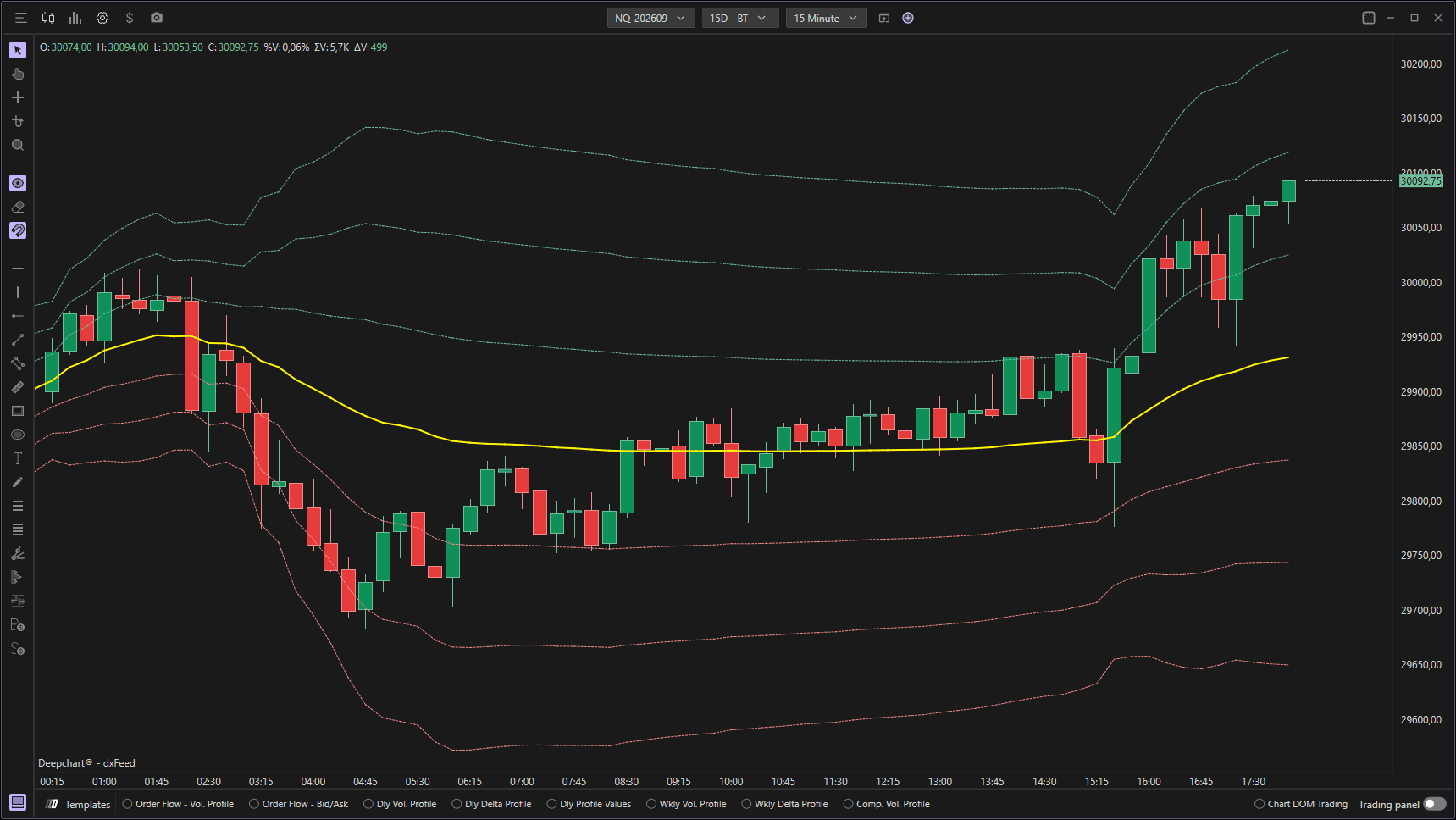
Task: Select Dly Profile Values template
Action: (x=589, y=804)
